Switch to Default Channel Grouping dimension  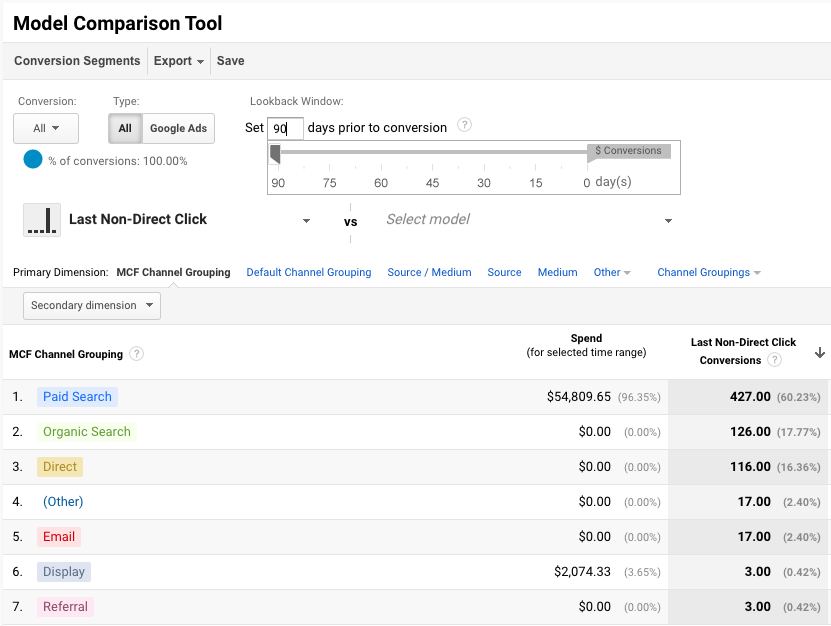[x=308, y=272]
